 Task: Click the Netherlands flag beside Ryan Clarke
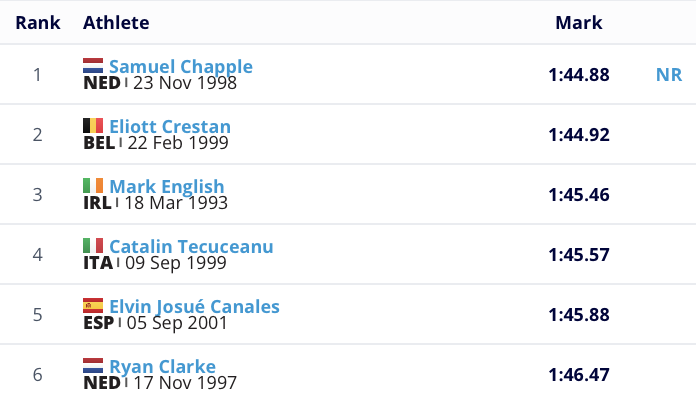point(93,365)
